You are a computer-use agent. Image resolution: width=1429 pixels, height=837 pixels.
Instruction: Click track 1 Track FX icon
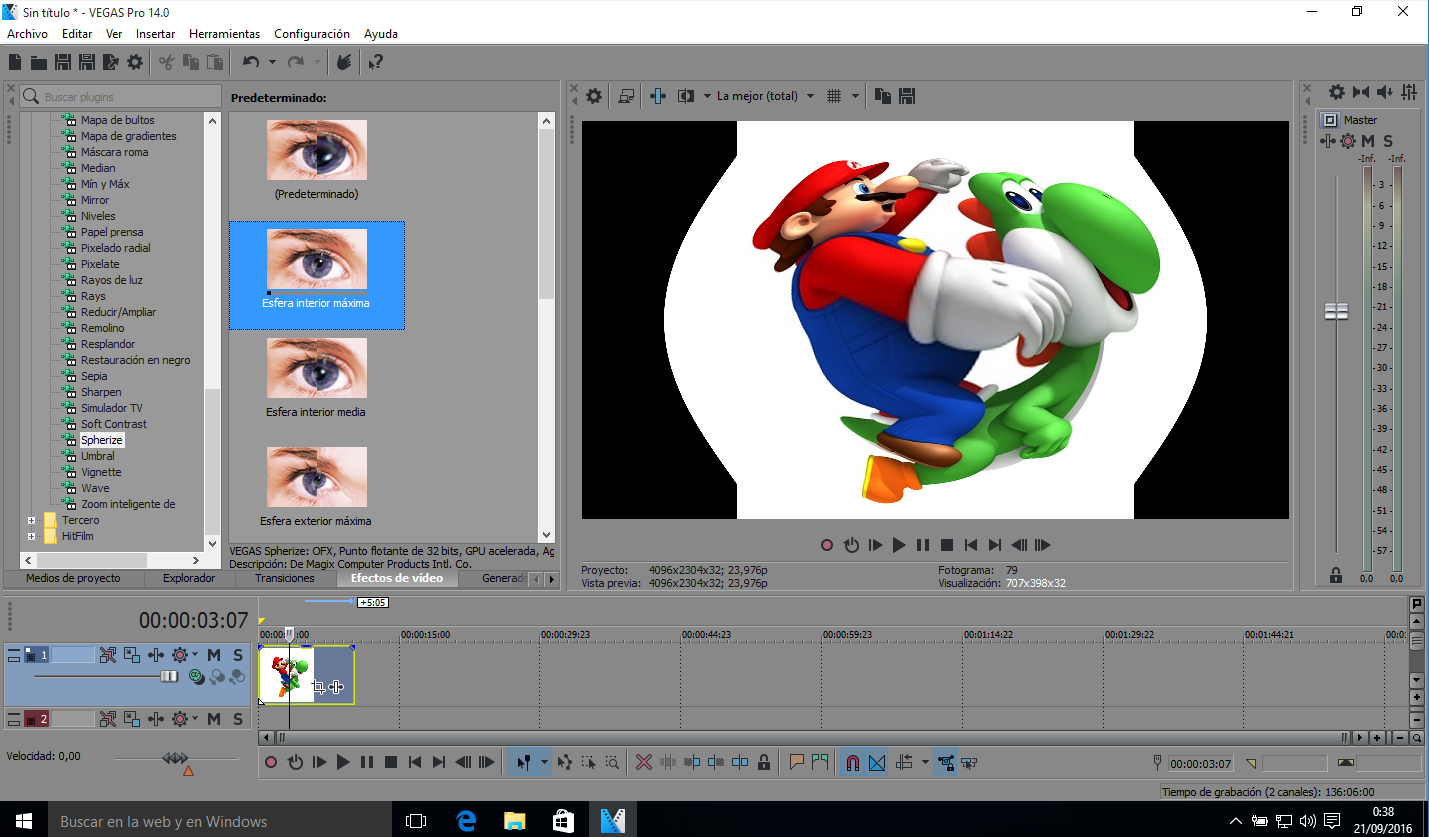(156, 655)
